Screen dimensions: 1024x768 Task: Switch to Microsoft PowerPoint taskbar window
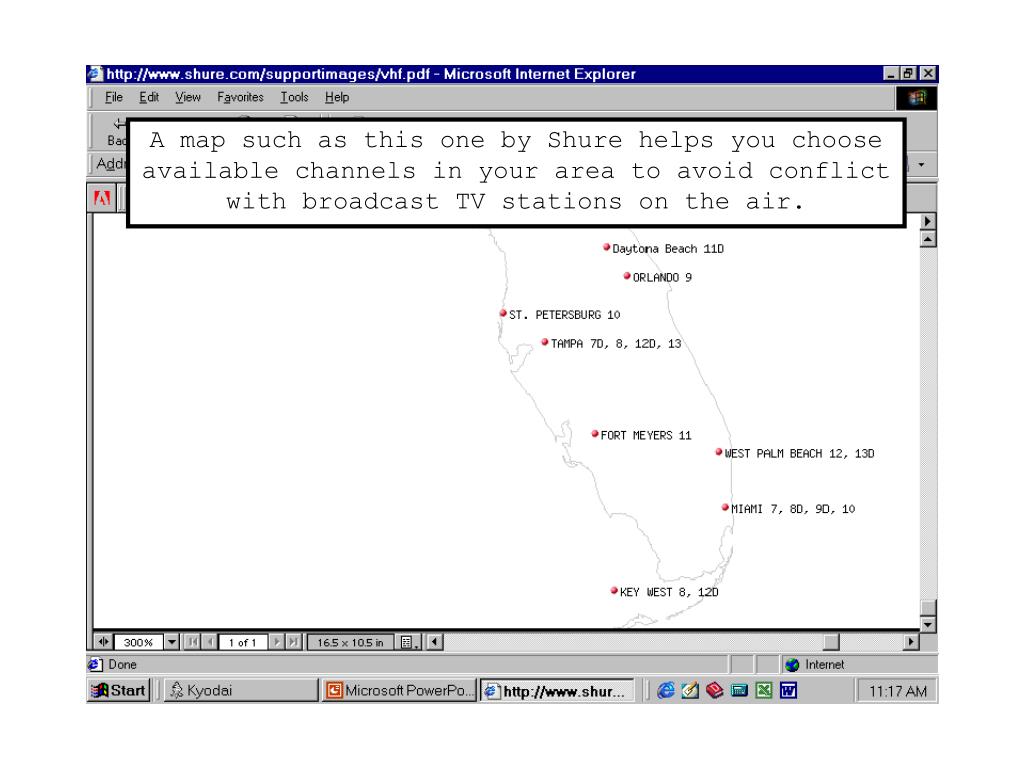click(400, 690)
